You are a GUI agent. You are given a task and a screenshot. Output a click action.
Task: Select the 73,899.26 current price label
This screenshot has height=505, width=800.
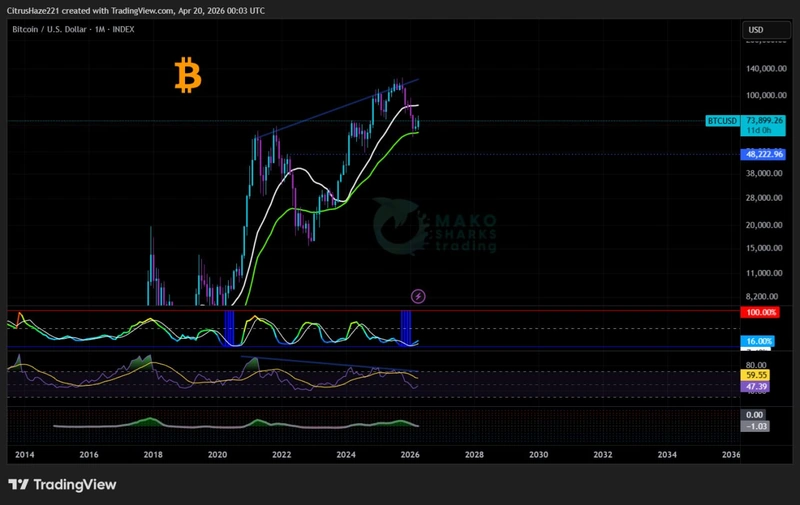point(764,120)
